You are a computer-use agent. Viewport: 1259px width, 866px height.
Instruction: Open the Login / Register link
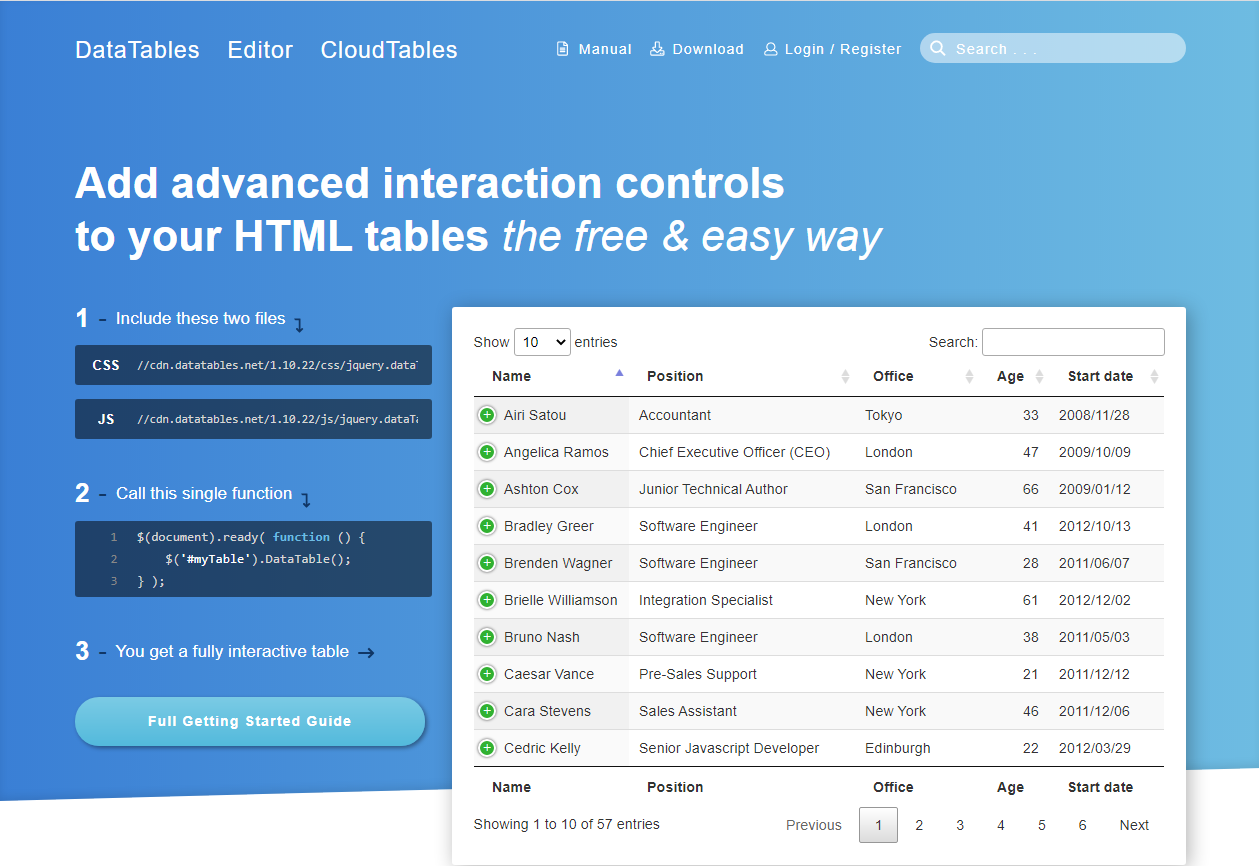832,49
